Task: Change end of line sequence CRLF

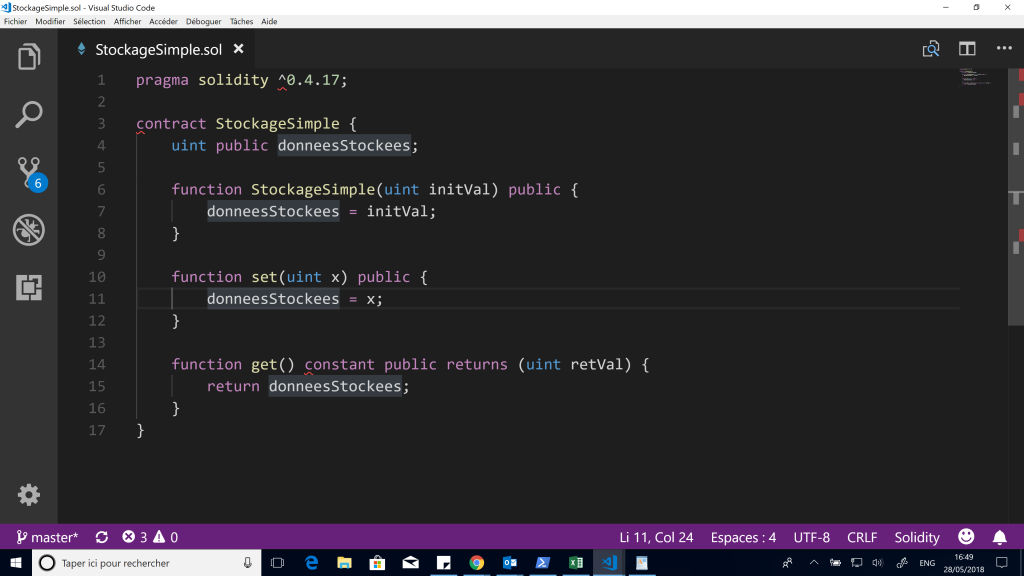Action: point(862,537)
